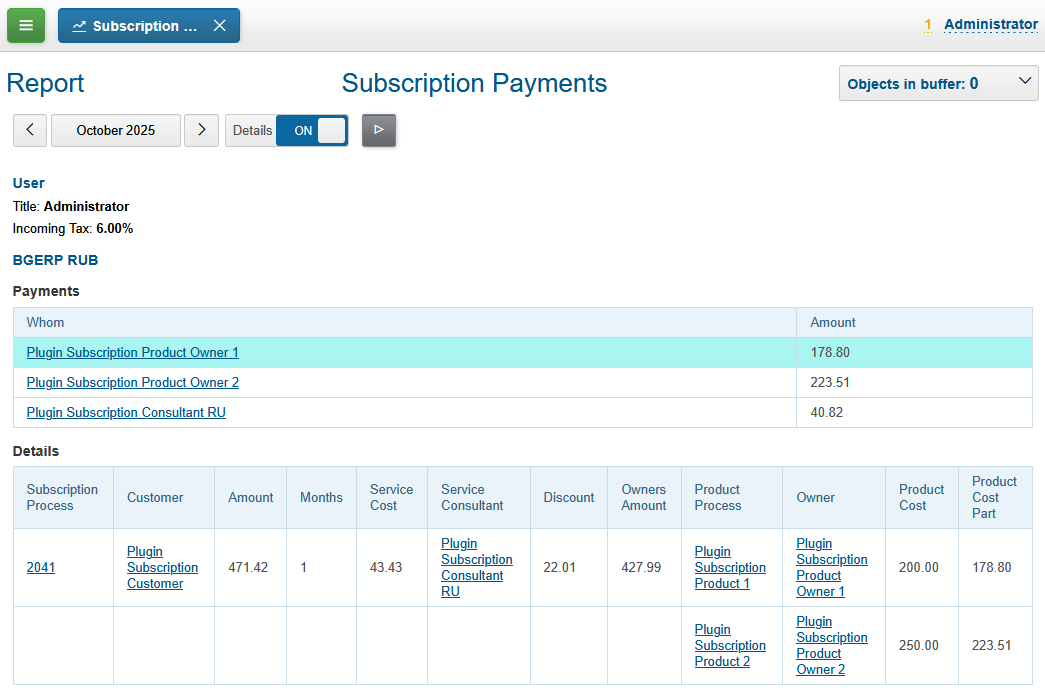Open Plugin Subscription Product Owner 2 in Payments table

click(132, 382)
